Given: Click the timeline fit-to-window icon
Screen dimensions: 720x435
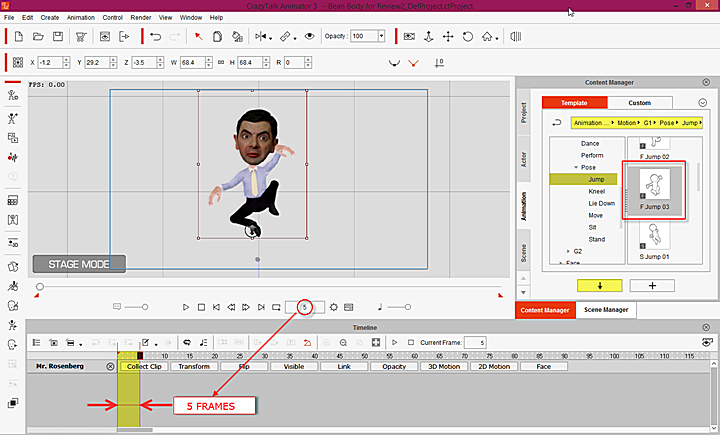Looking at the screenshot, I should point(376,342).
